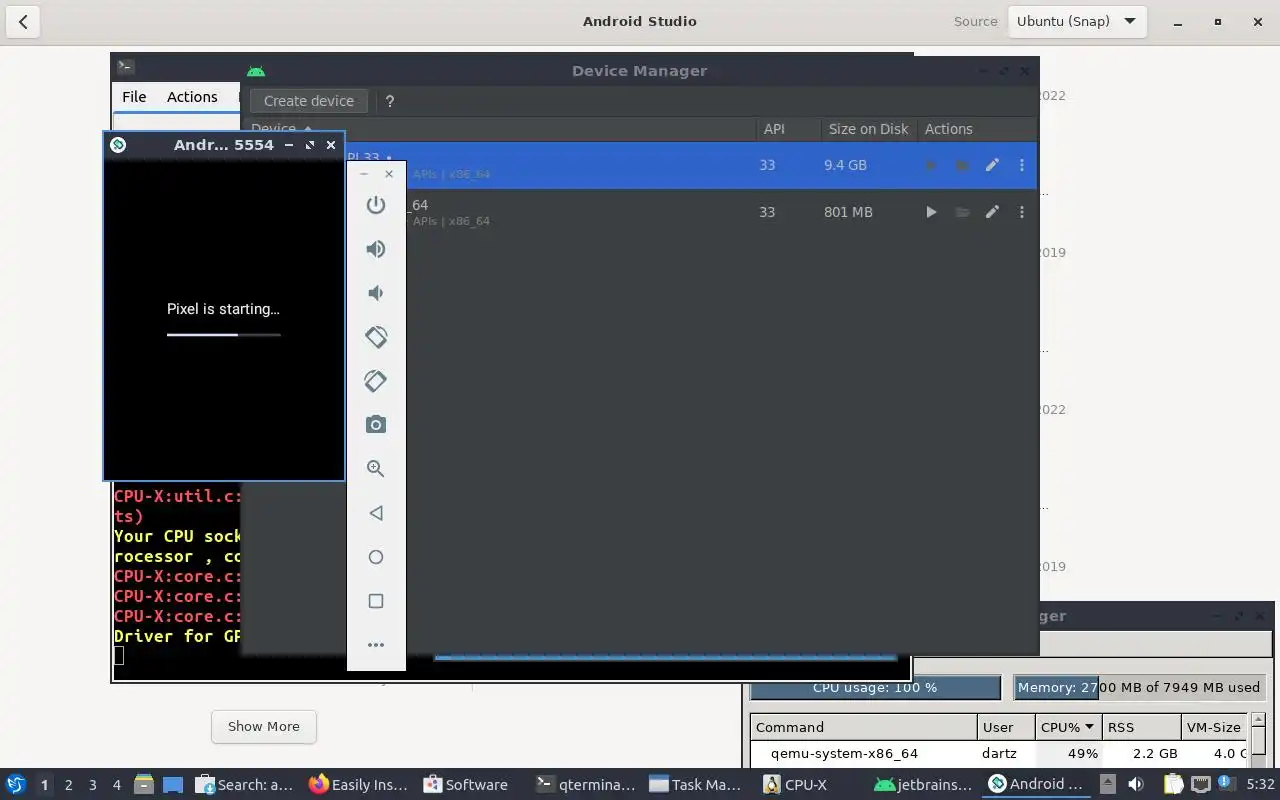Lower volume with the emulator Volume Down icon
The width and height of the screenshot is (1280, 800).
point(376,293)
